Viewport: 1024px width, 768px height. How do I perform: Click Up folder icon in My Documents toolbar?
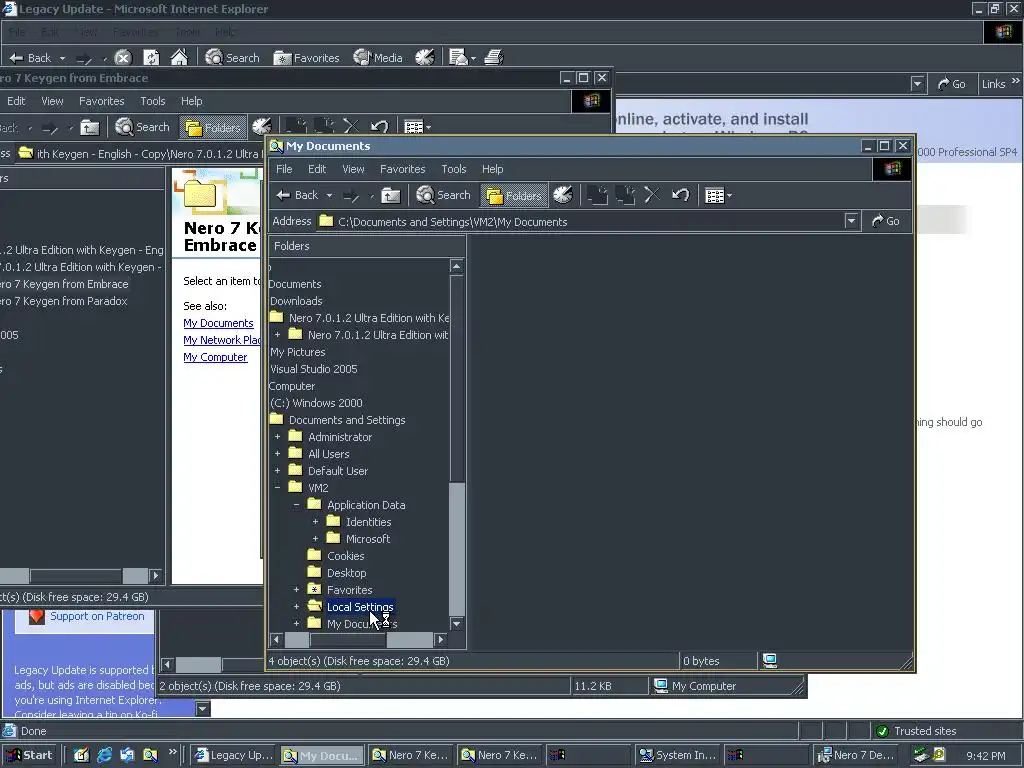(x=391, y=195)
